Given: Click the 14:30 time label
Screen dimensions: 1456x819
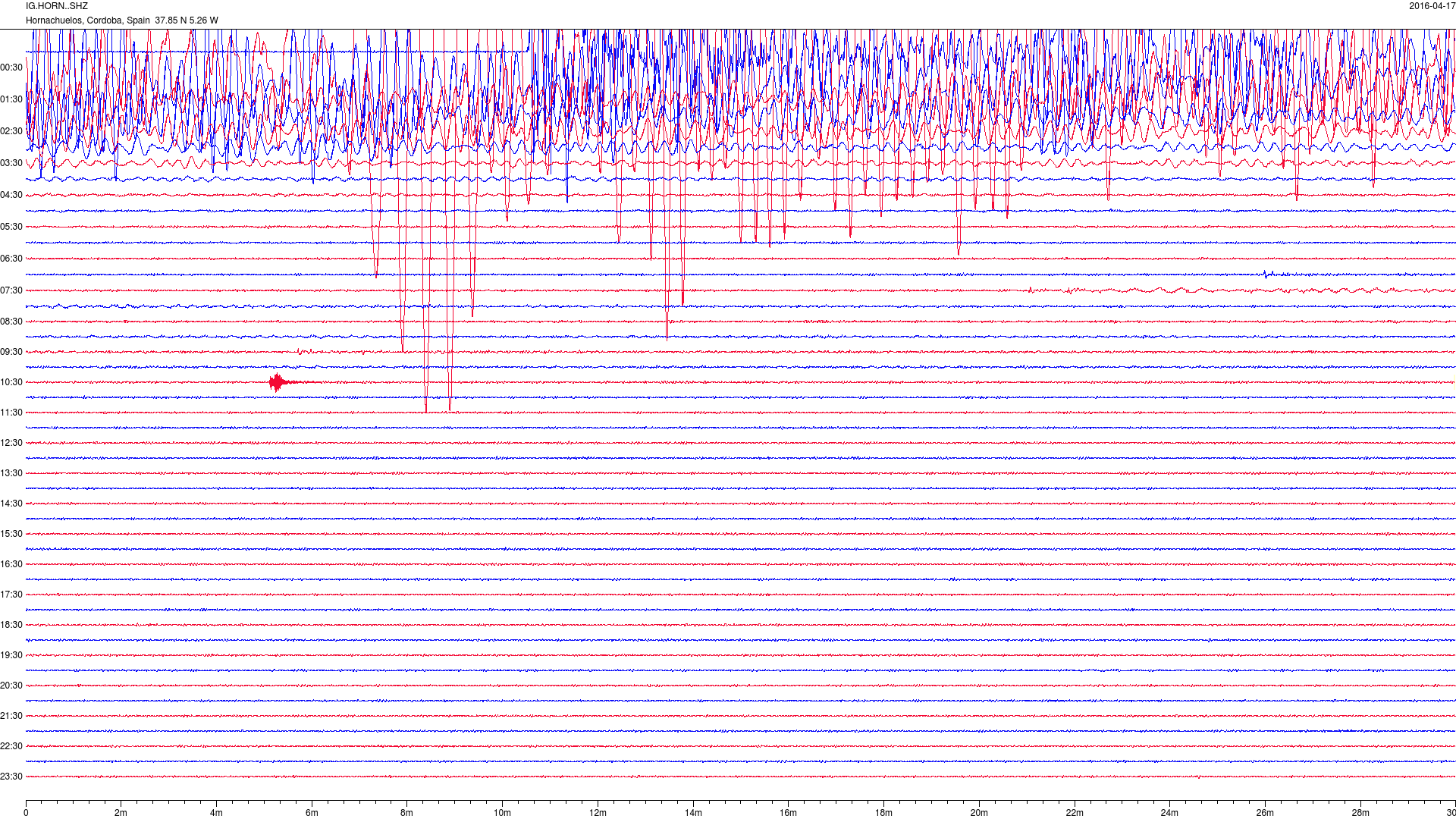Looking at the screenshot, I should tap(11, 504).
